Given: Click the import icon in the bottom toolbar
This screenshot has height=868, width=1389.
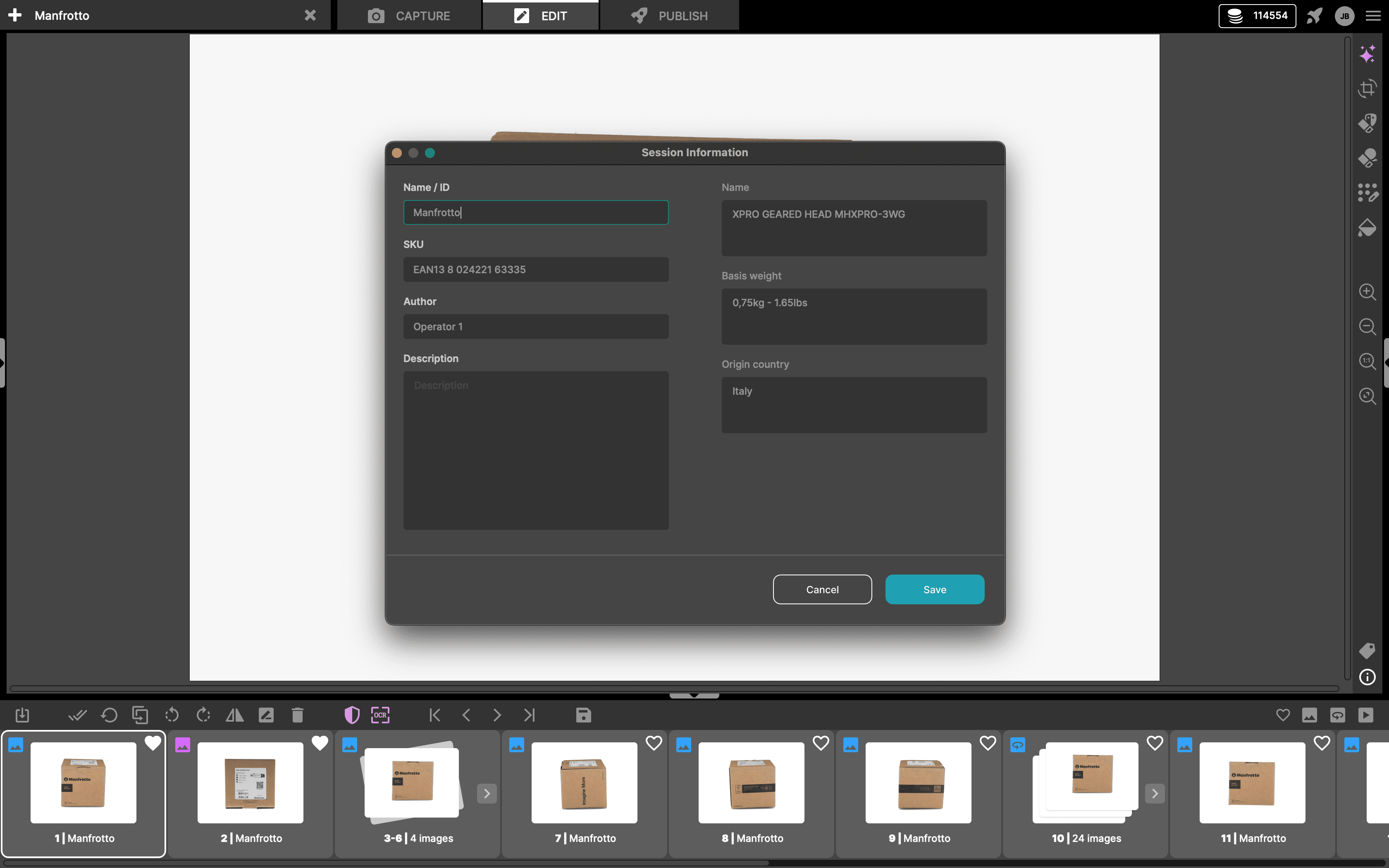Looking at the screenshot, I should 22,715.
